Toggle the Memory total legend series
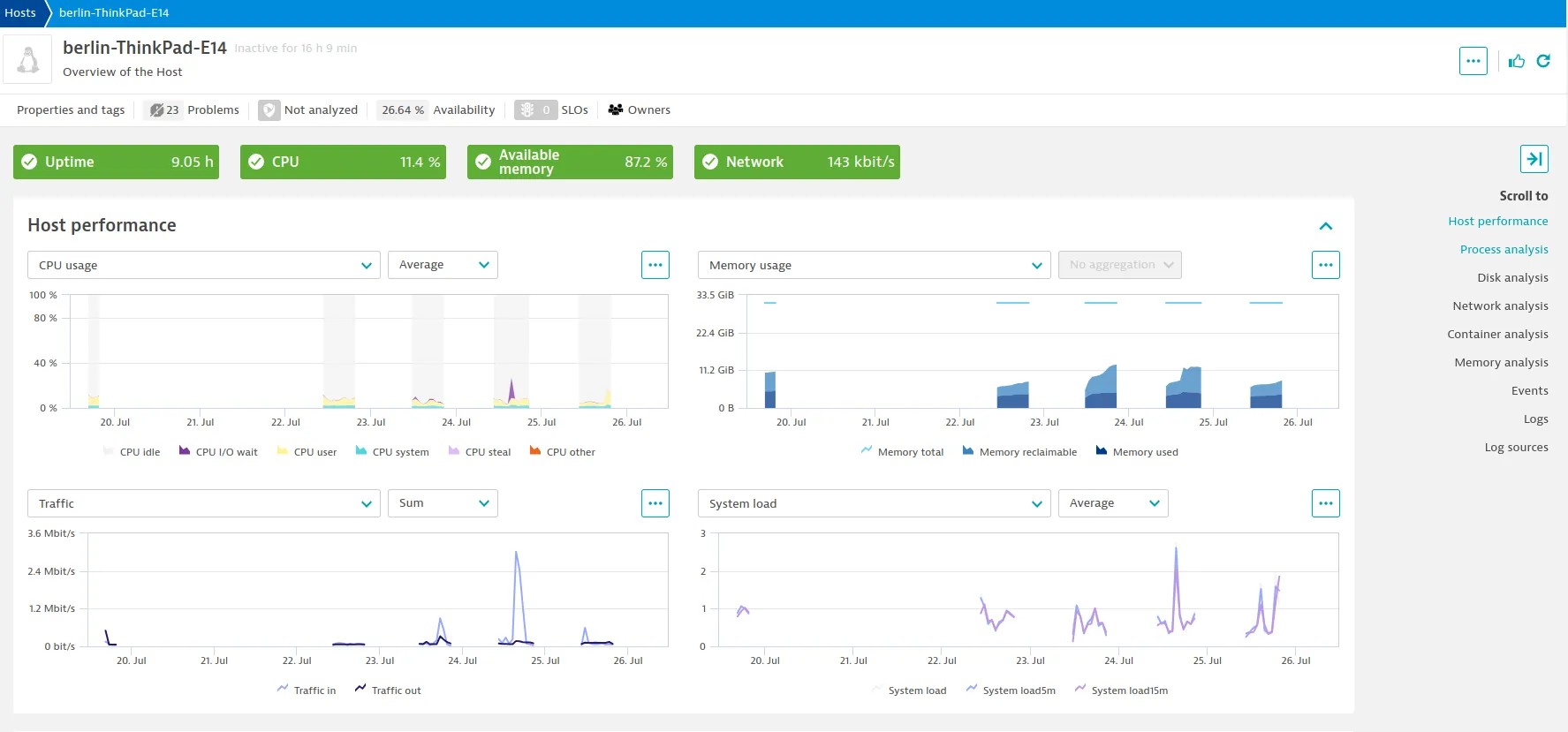Image resolution: width=1568 pixels, height=732 pixels. point(902,452)
